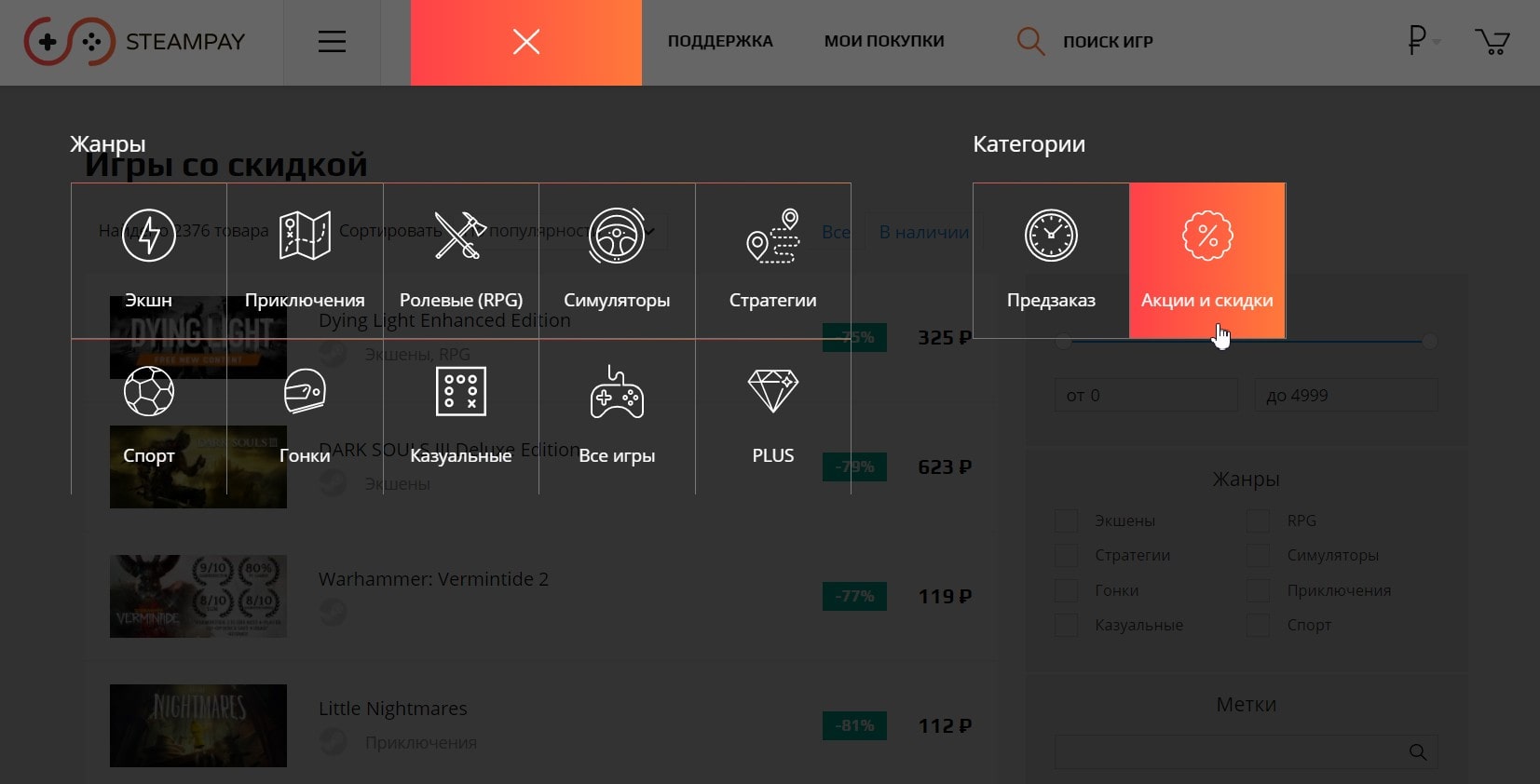The image size is (1540, 784).
Task: Check the RPG genre checkbox
Action: coord(1259,520)
